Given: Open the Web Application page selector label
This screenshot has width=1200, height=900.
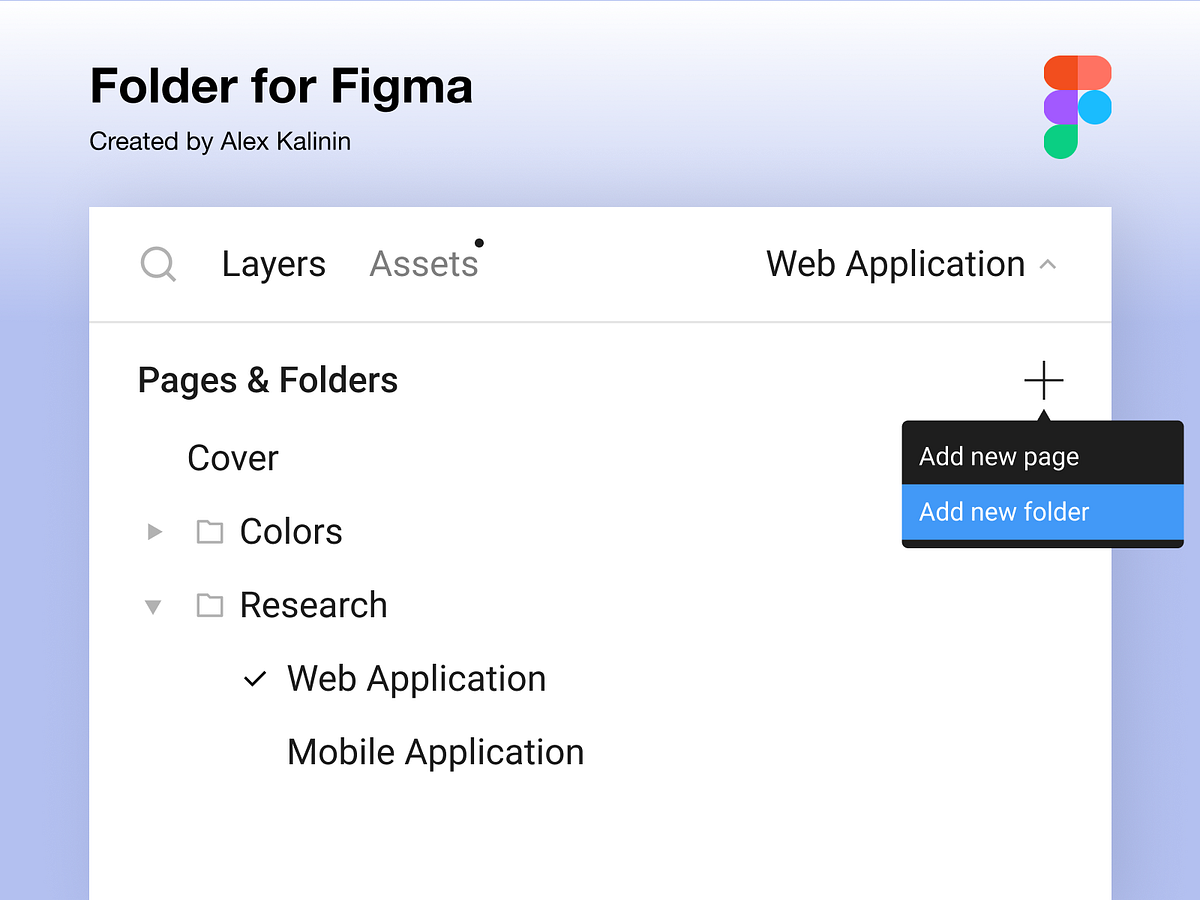Looking at the screenshot, I should coord(896,264).
